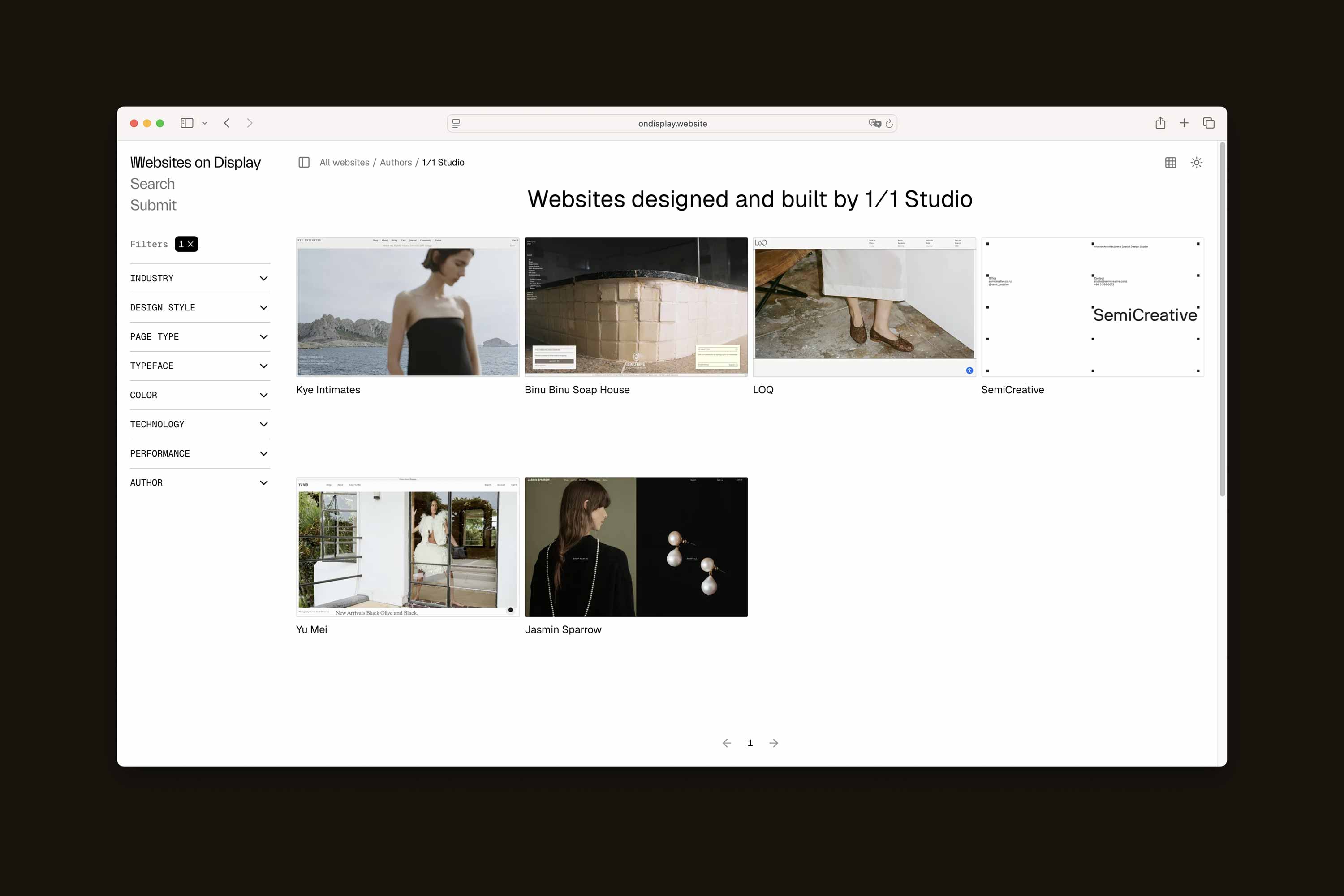Open the Submit page
The height and width of the screenshot is (896, 1344).
coord(153,205)
